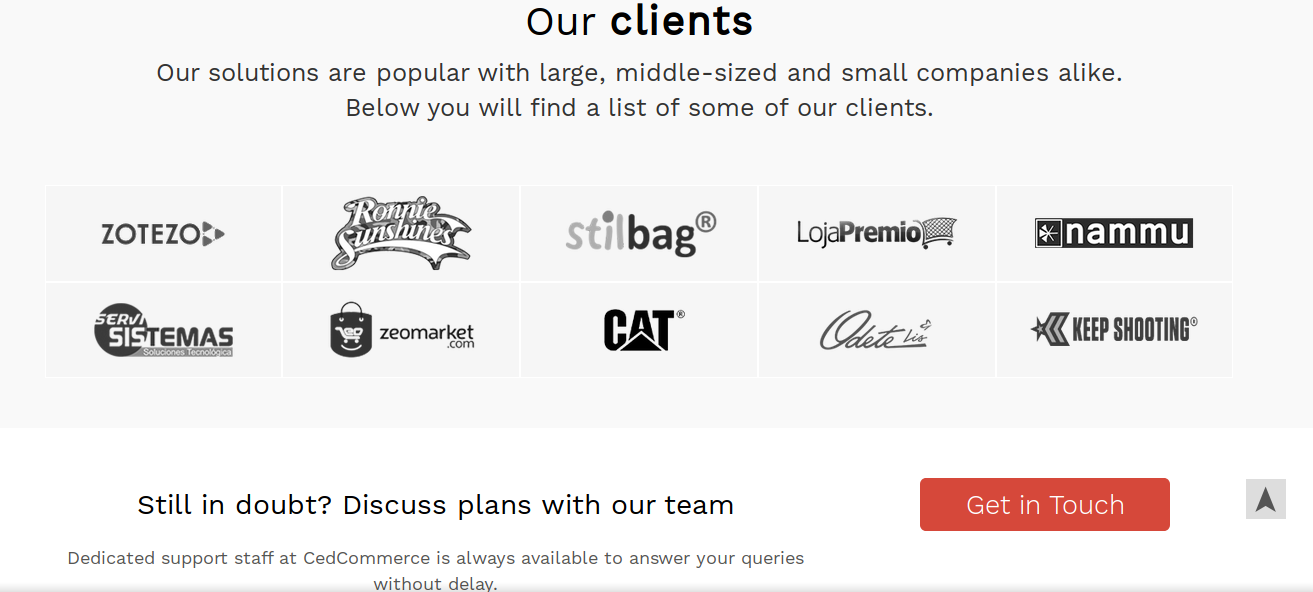Viewport: 1313px width, 592px height.
Task: Open the Ronnie Sunshines client logo
Action: (x=401, y=233)
